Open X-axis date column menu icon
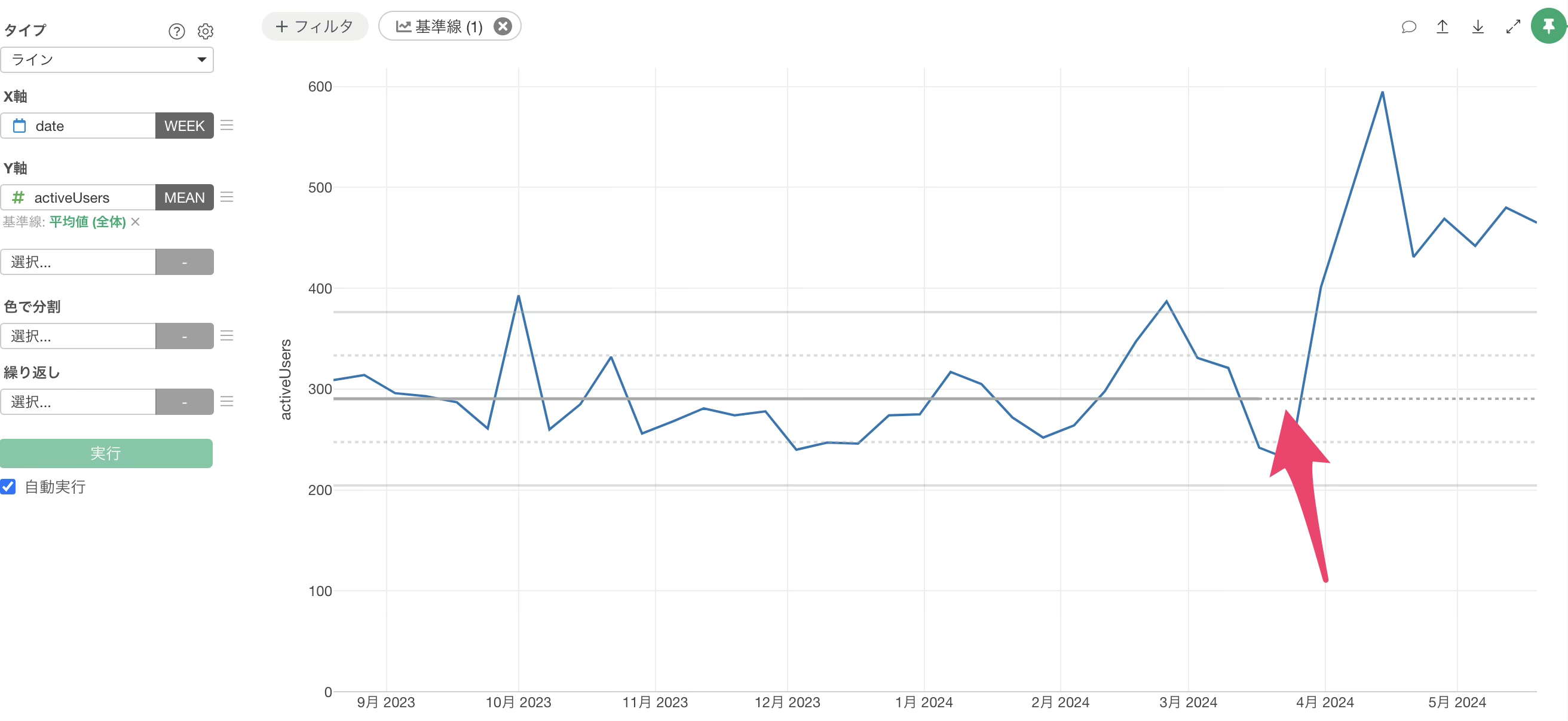 click(x=227, y=126)
